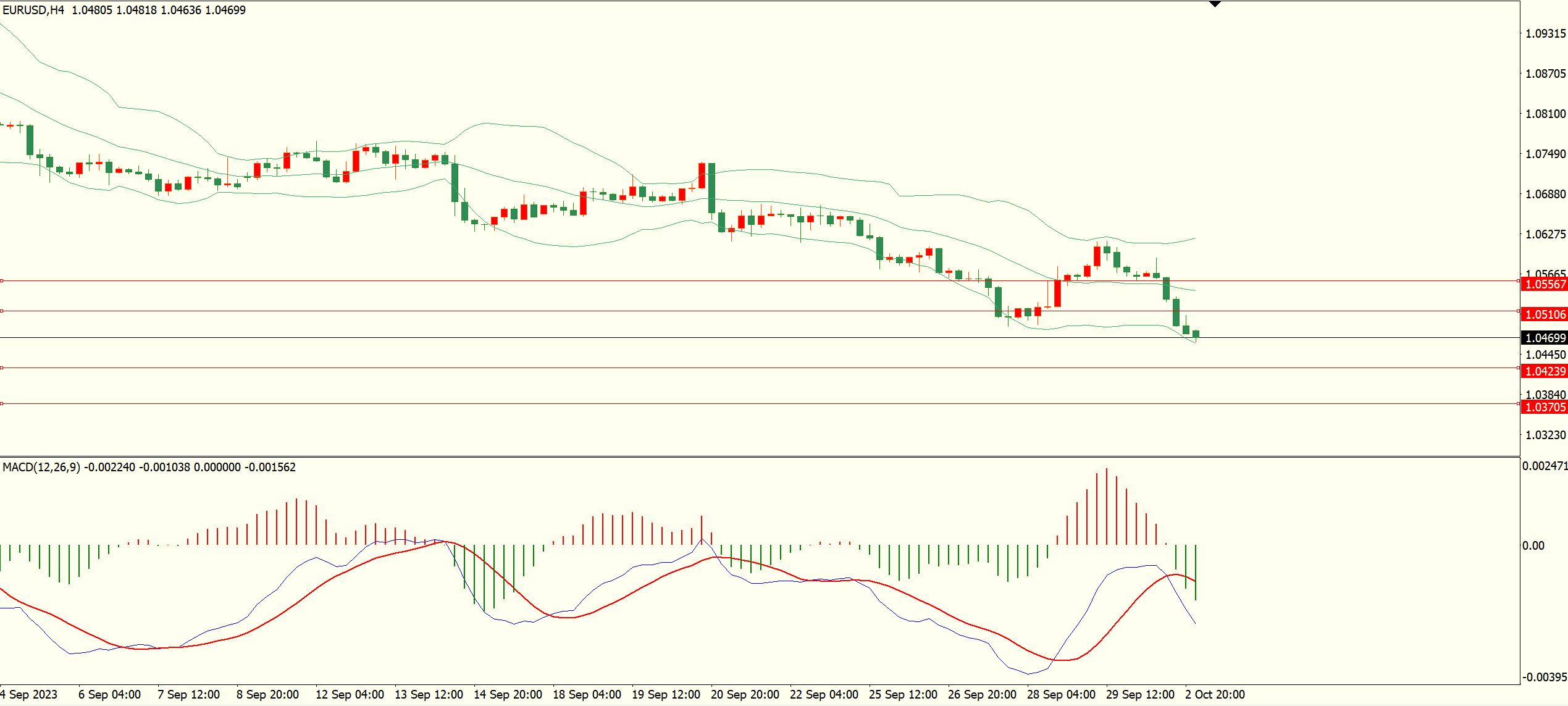Click the 19 Sep 12:00 time label
Image resolution: width=1568 pixels, height=706 pixels.
click(666, 694)
